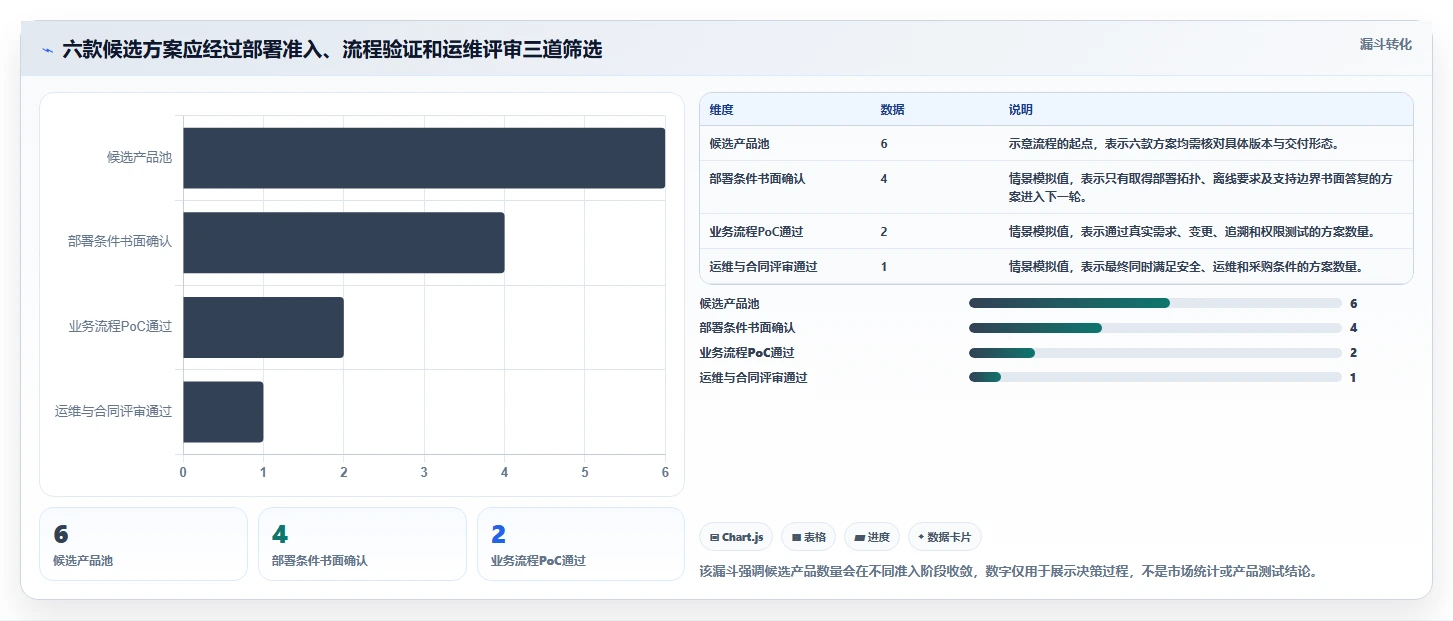Click the stat card showing 2 业务流程PoC通过
Image resolution: width=1453 pixels, height=621 pixels.
click(581, 544)
